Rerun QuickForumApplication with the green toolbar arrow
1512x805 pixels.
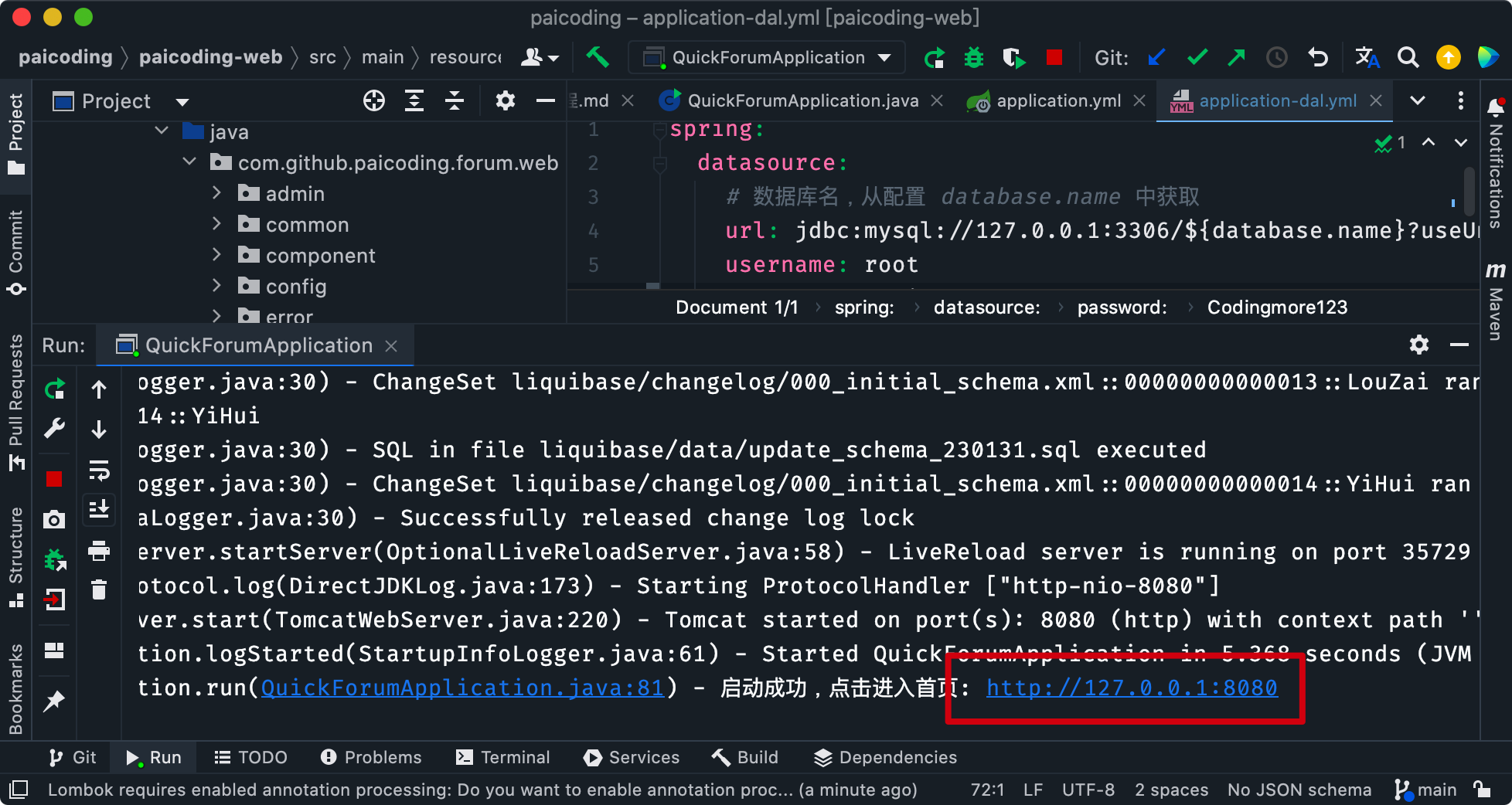coord(934,57)
